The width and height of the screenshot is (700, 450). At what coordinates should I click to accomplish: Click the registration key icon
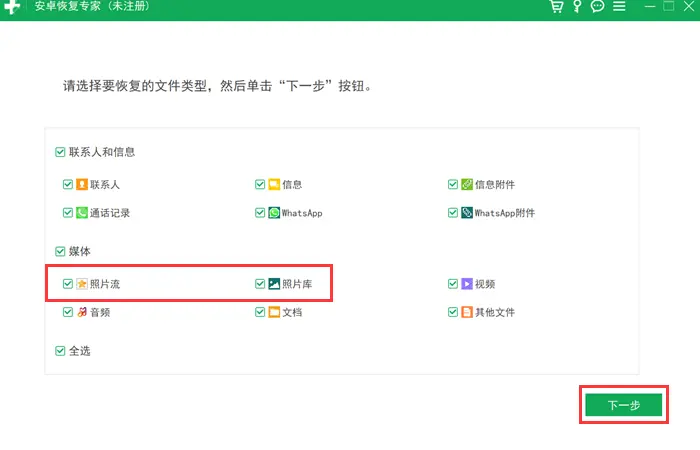[577, 6]
